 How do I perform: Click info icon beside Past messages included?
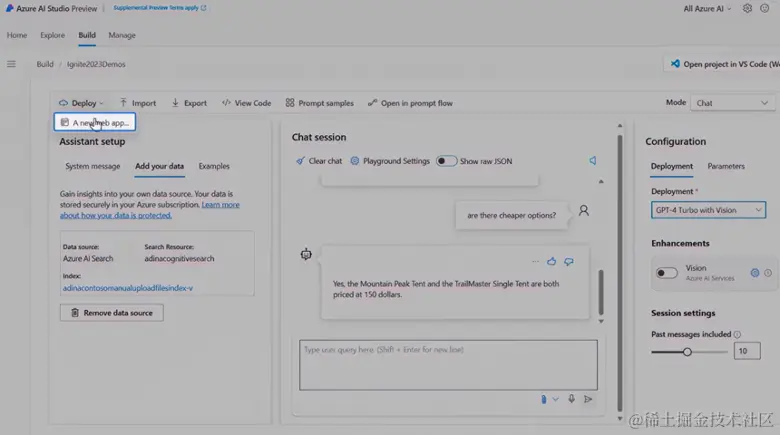(737, 334)
